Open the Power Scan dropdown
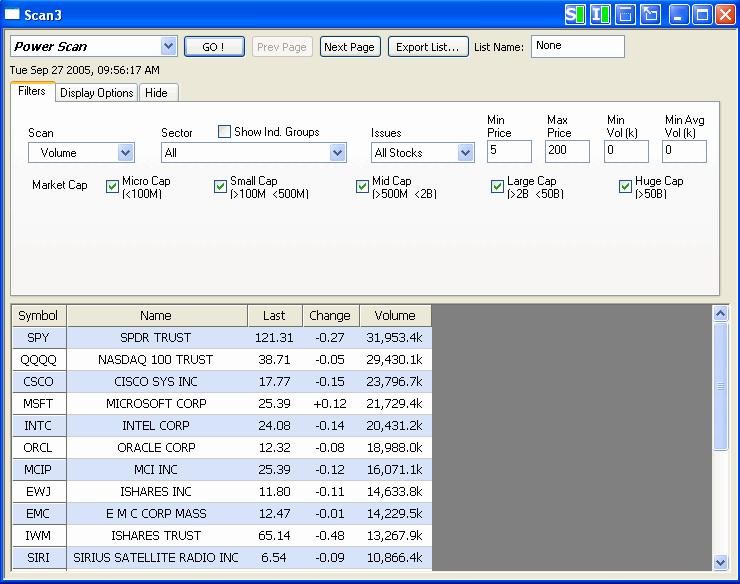Image resolution: width=740 pixels, height=584 pixels. tap(167, 47)
